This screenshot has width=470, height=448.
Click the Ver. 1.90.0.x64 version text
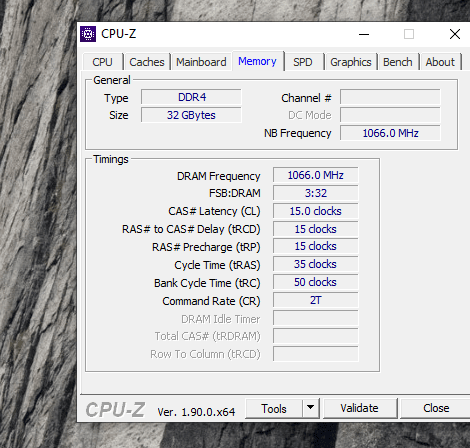(x=196, y=412)
